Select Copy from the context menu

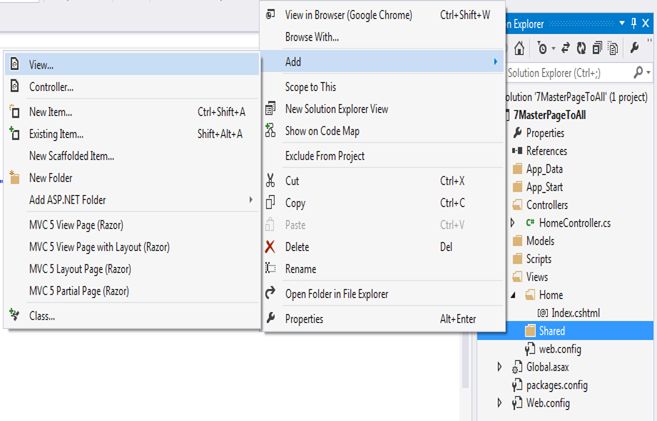(x=383, y=203)
